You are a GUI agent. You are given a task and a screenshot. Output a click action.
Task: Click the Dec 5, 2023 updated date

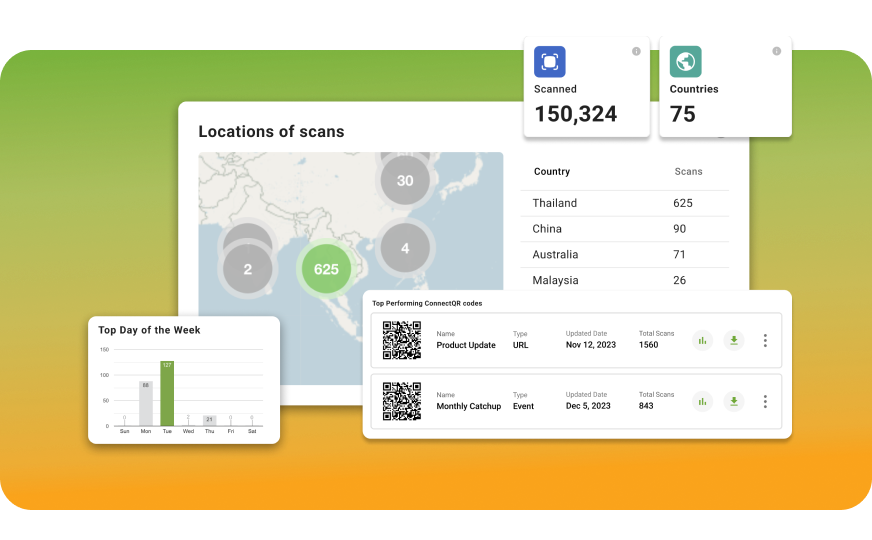point(588,406)
